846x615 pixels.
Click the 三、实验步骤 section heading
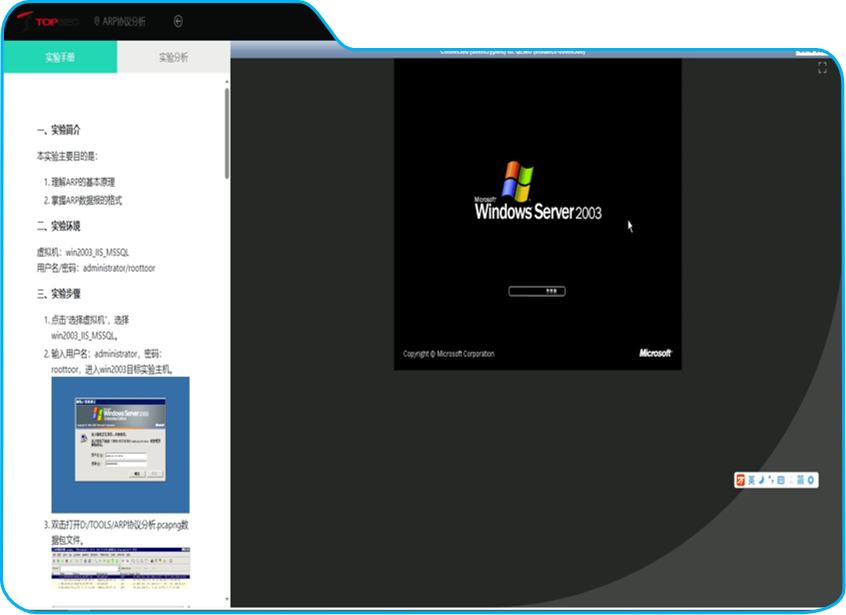coord(59,294)
